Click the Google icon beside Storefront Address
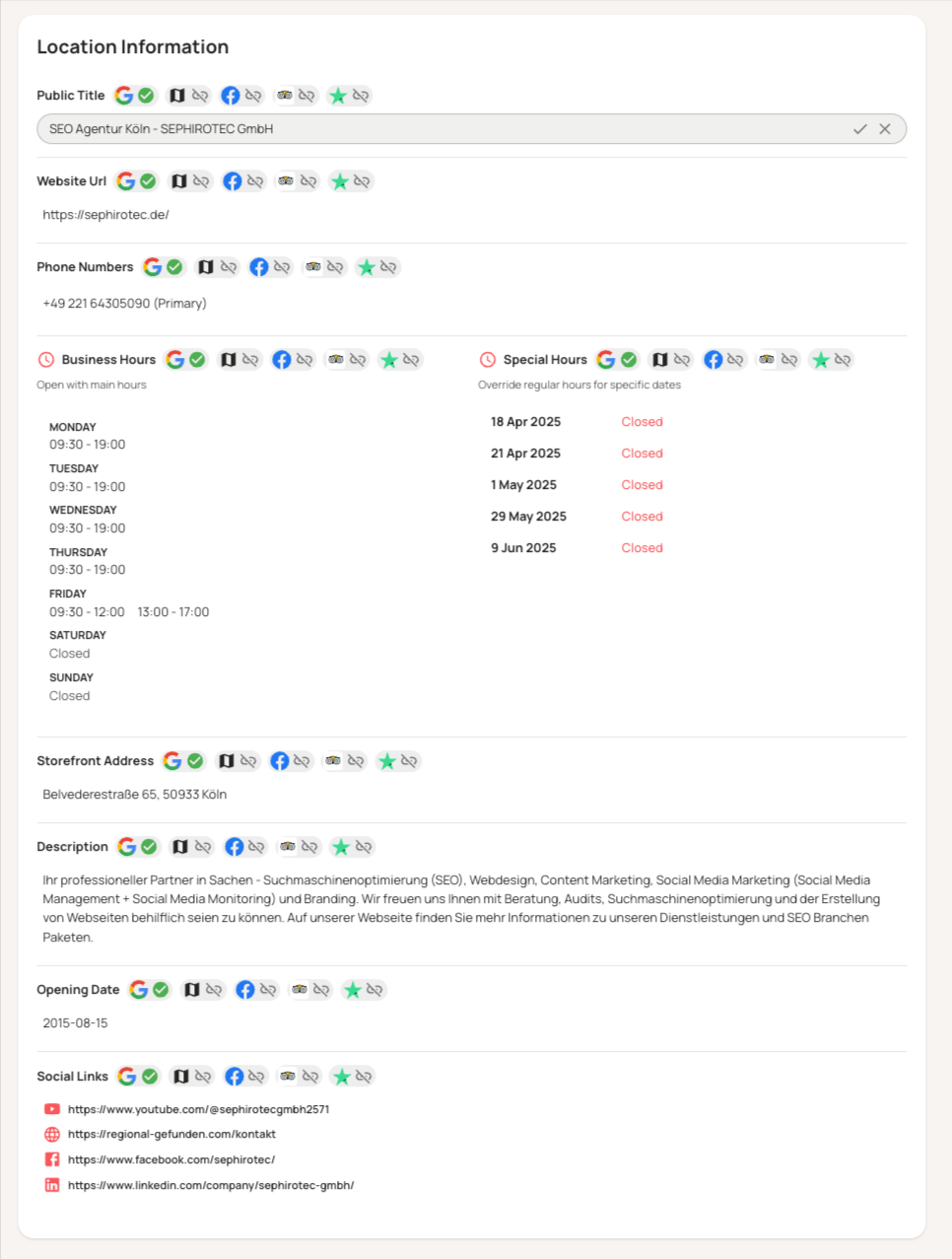The width and height of the screenshot is (952, 1259). (173, 761)
